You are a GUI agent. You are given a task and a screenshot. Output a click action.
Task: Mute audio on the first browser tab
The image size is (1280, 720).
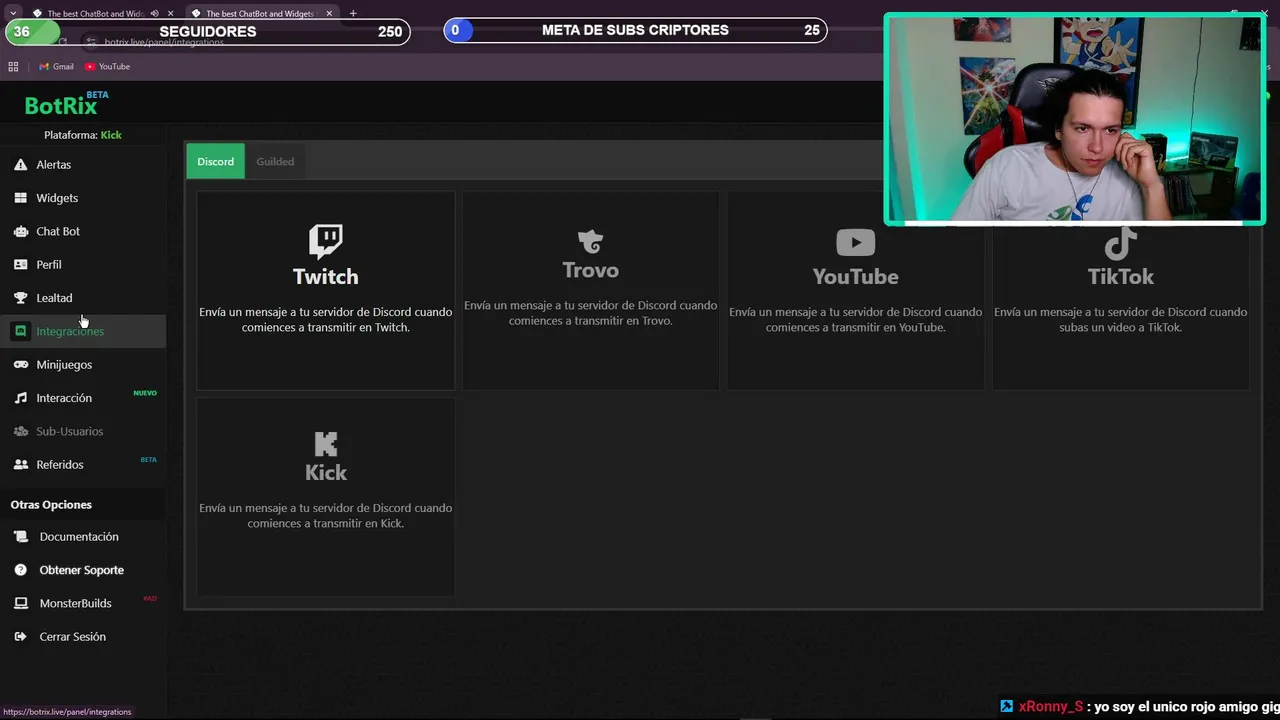154,14
